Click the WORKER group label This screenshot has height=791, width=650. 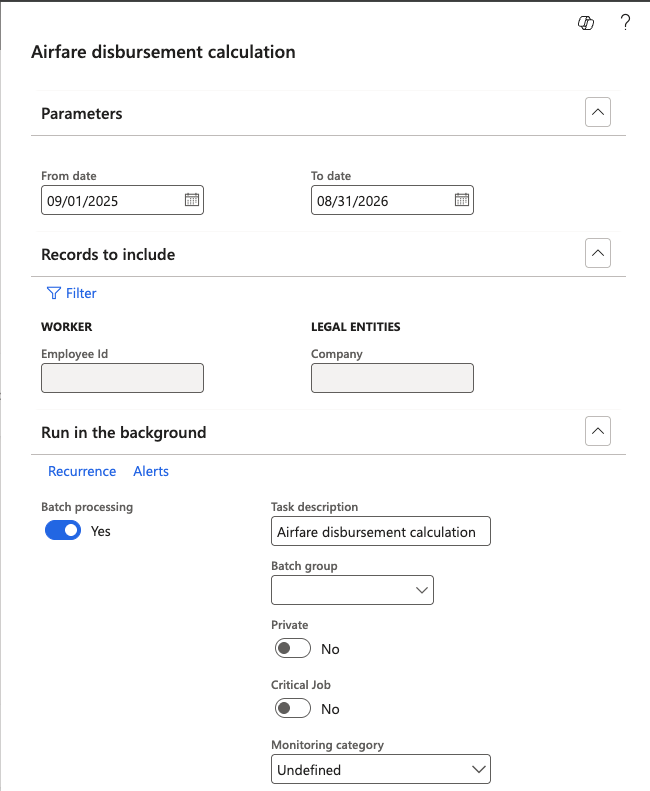click(67, 327)
